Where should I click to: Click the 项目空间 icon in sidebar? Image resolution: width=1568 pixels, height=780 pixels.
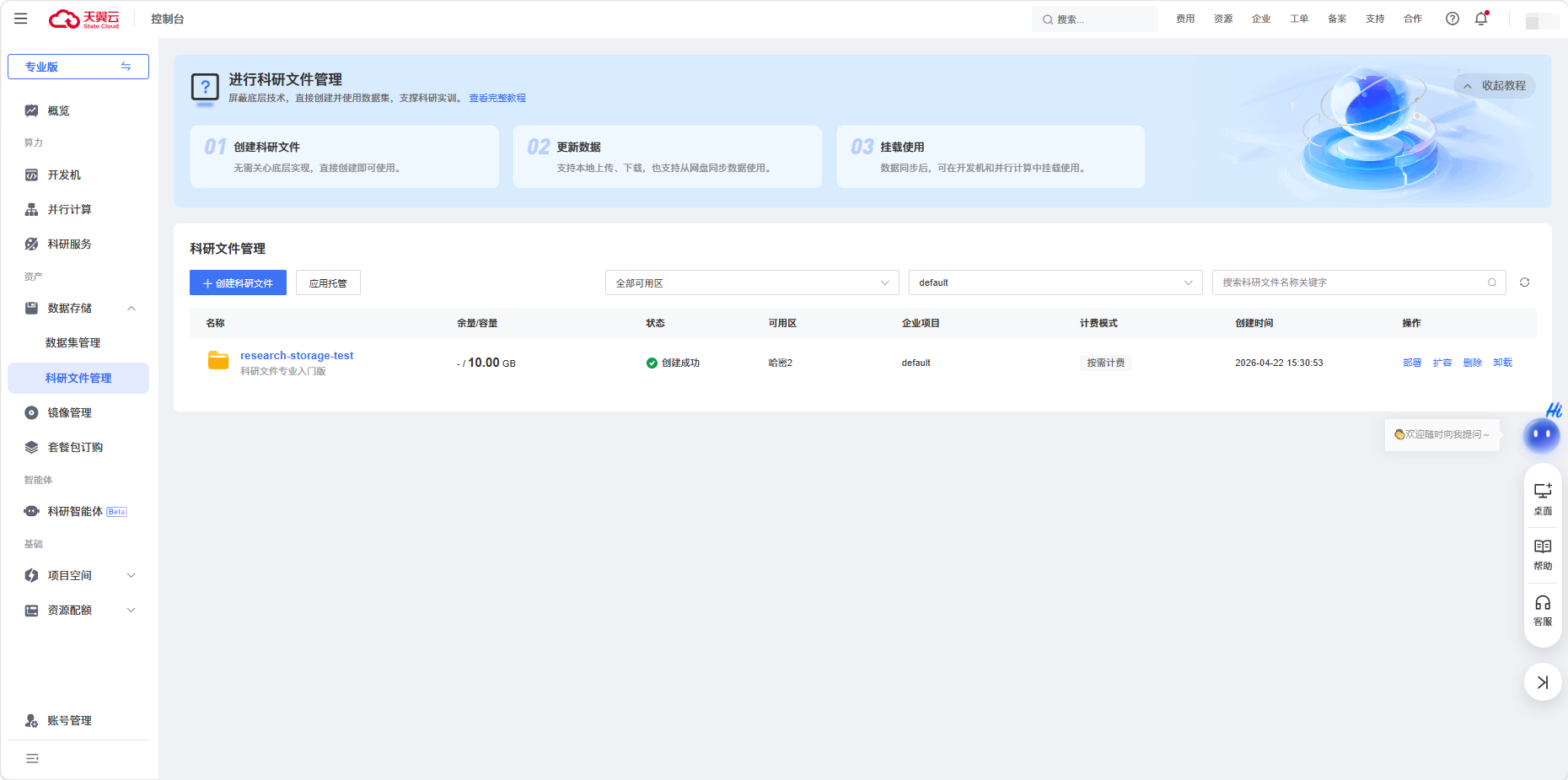click(x=31, y=575)
